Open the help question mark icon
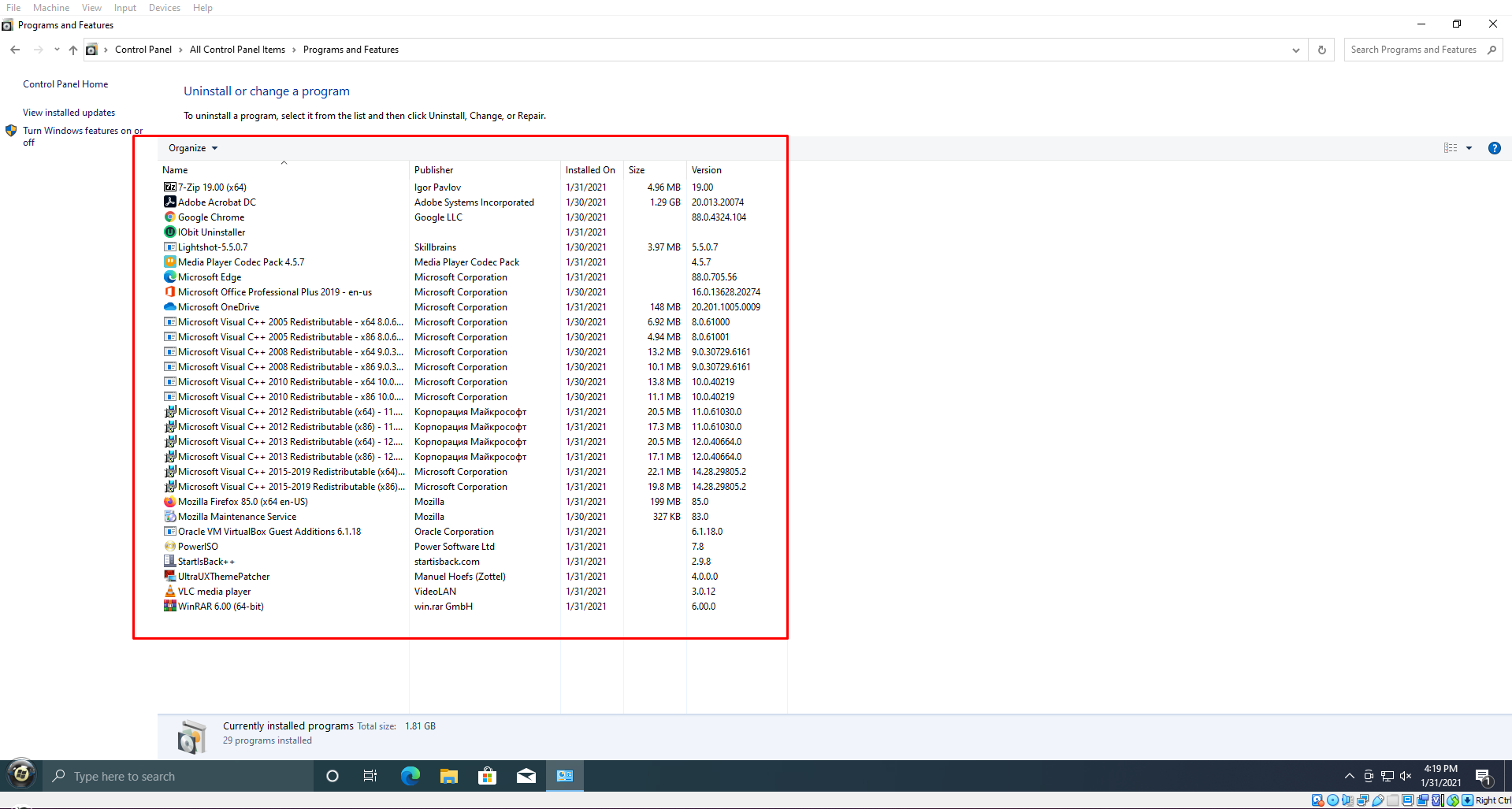This screenshot has height=809, width=1512. tap(1494, 148)
